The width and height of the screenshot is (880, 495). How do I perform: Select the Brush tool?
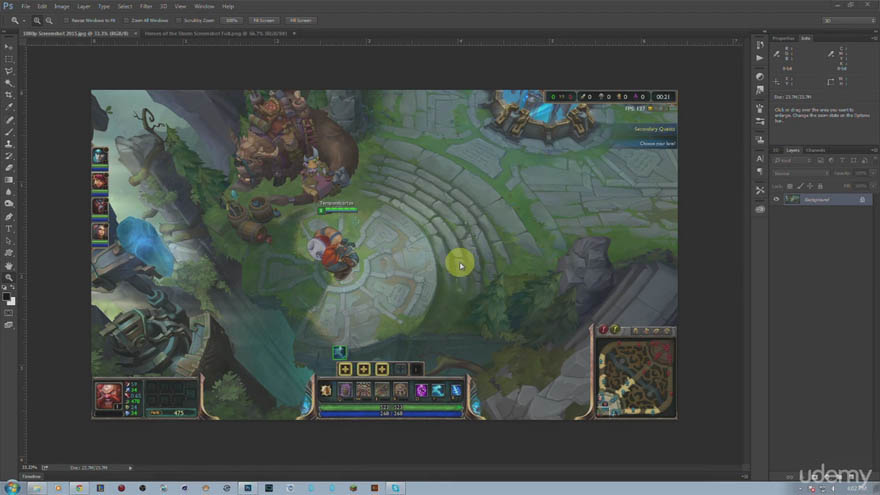coord(8,132)
